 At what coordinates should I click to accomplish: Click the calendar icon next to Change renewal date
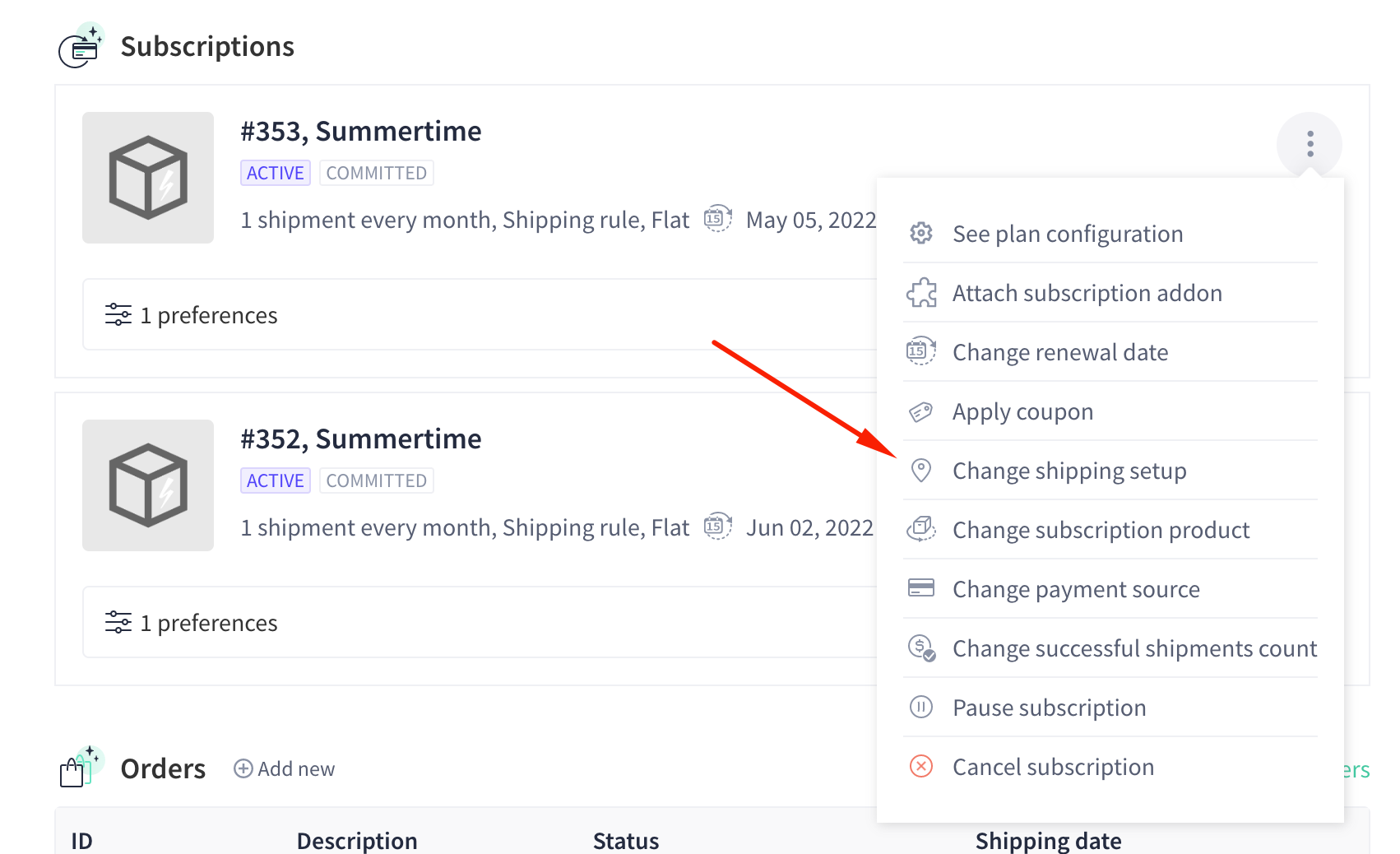click(x=921, y=351)
